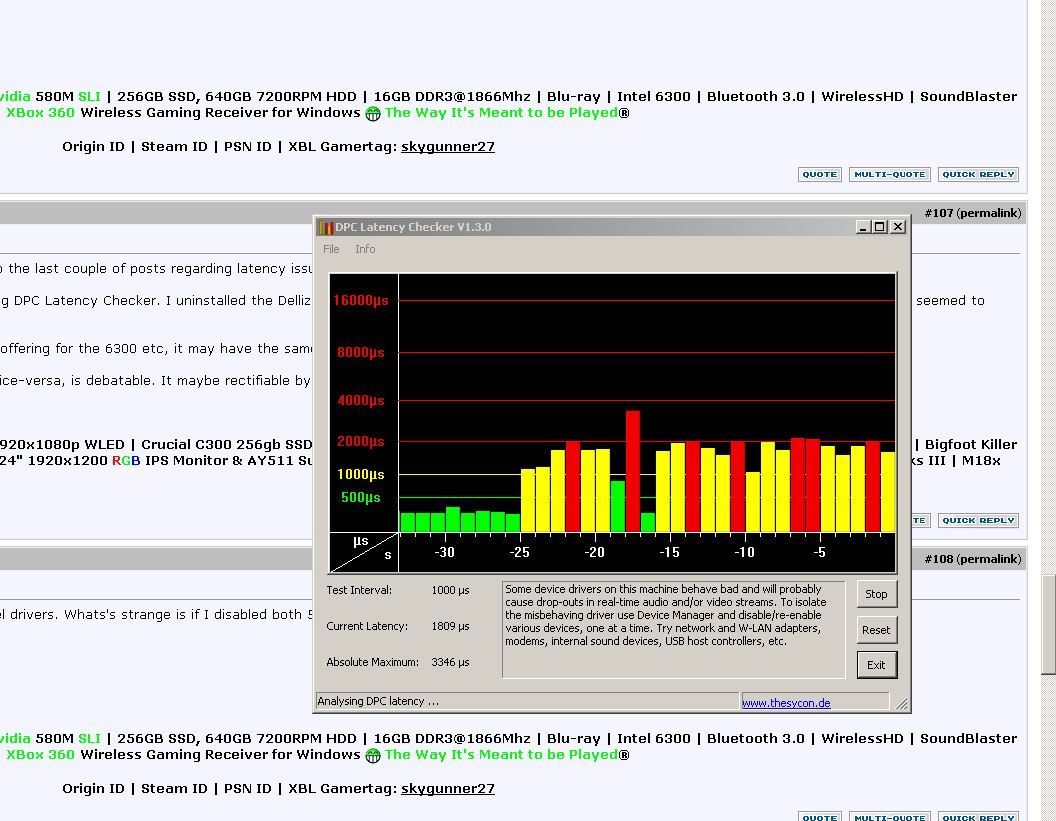Click the yellow 1000µs axis label
The width and height of the screenshot is (1056, 821).
[361, 475]
